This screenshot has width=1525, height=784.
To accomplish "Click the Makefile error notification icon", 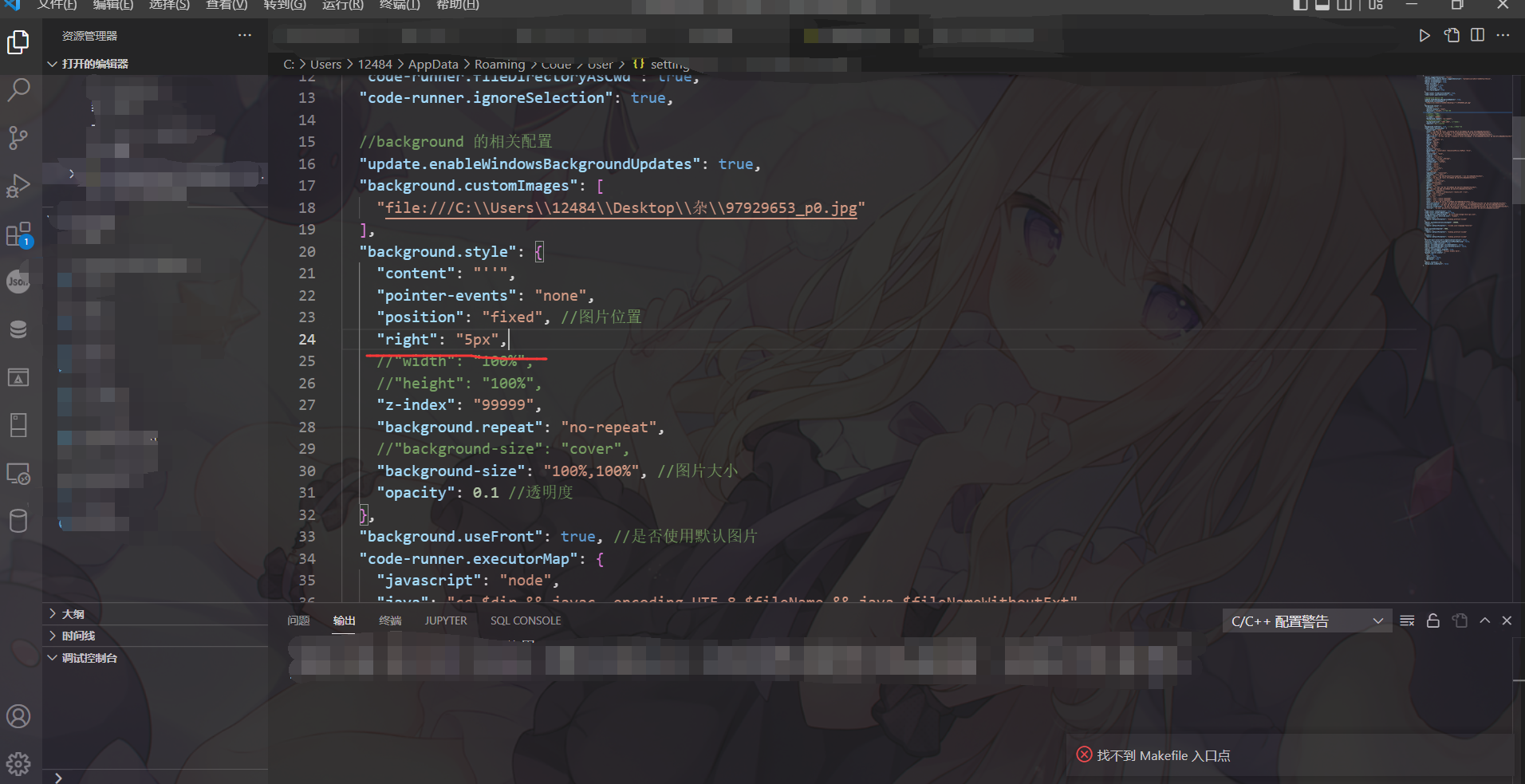I will (x=1084, y=754).
